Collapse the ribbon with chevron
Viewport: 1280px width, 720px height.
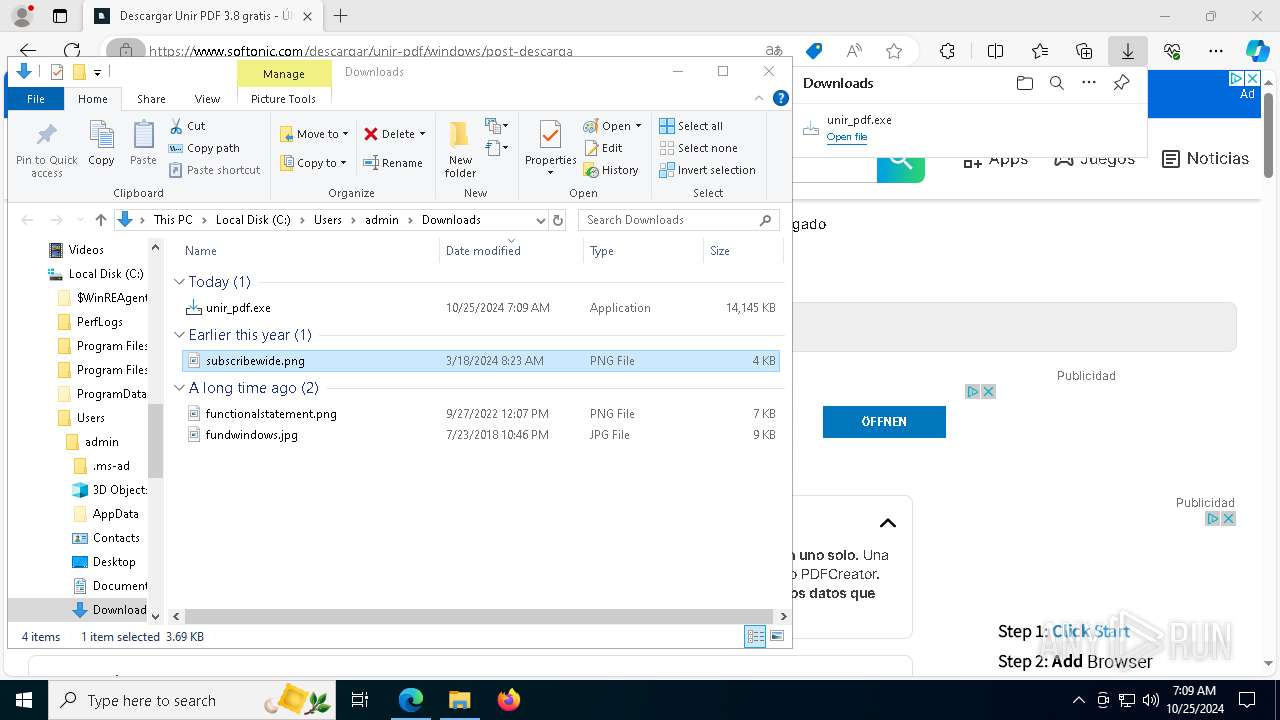point(759,98)
